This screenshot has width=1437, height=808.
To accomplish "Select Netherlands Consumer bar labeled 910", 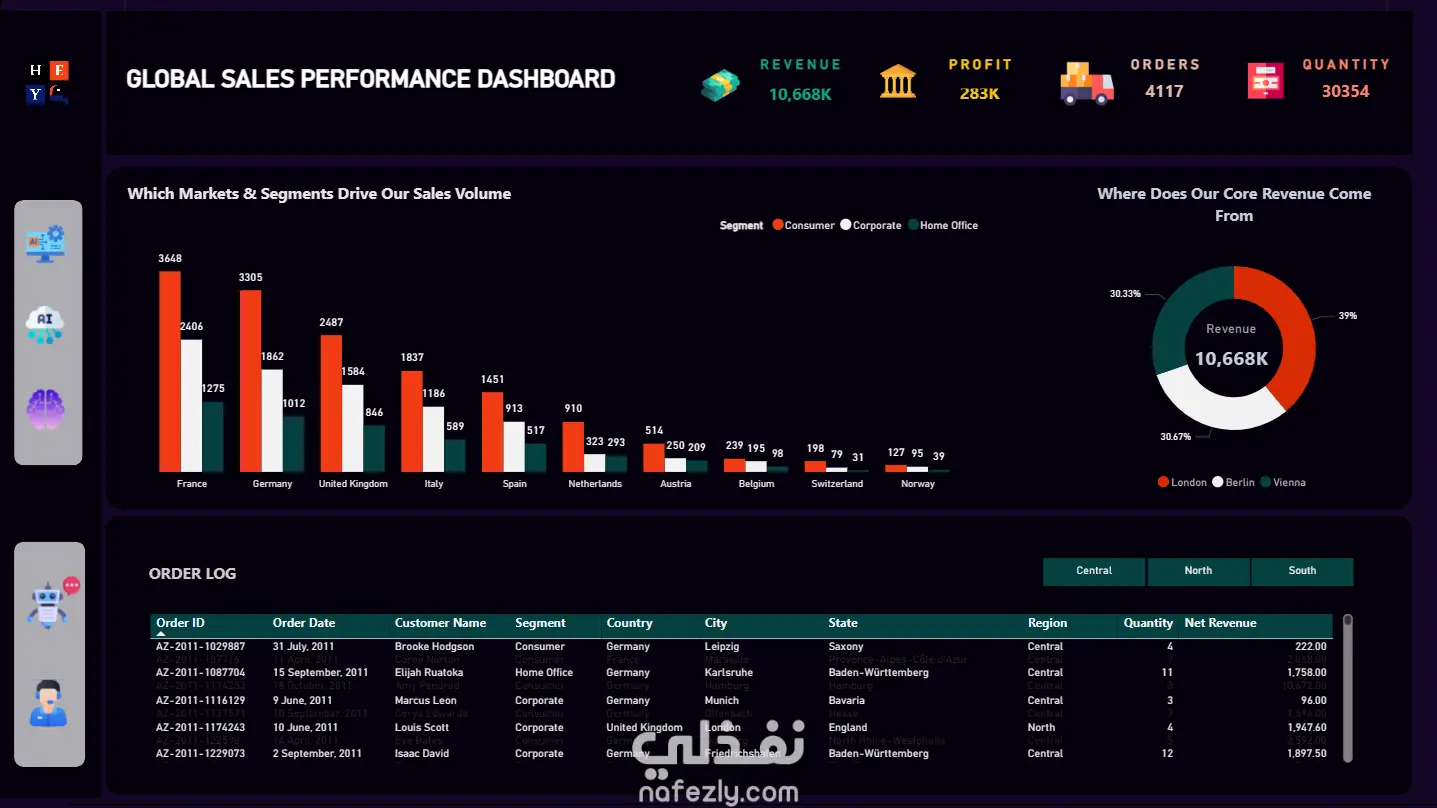I will click(x=573, y=447).
